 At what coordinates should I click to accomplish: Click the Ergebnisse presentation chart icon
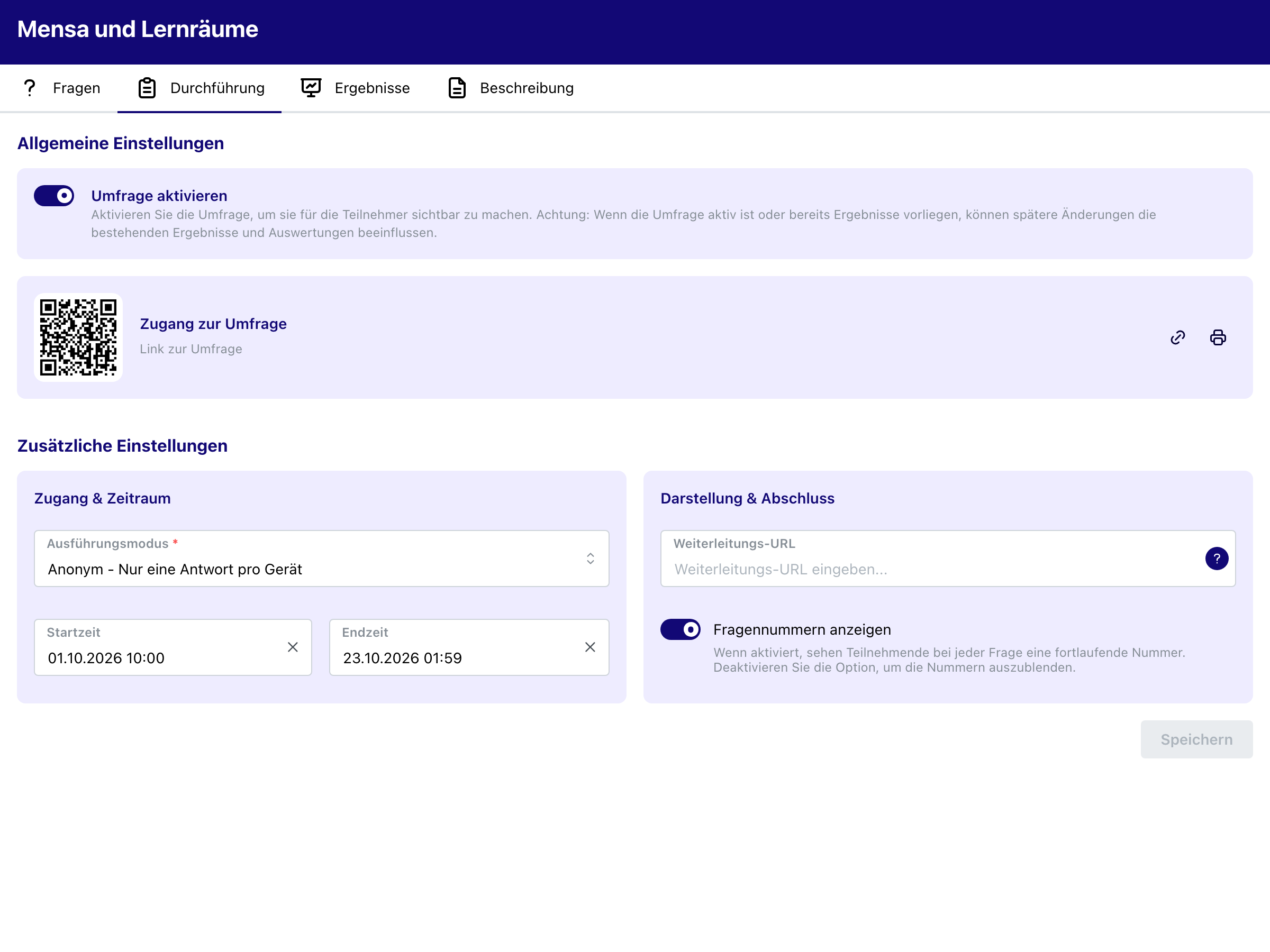coord(311,88)
